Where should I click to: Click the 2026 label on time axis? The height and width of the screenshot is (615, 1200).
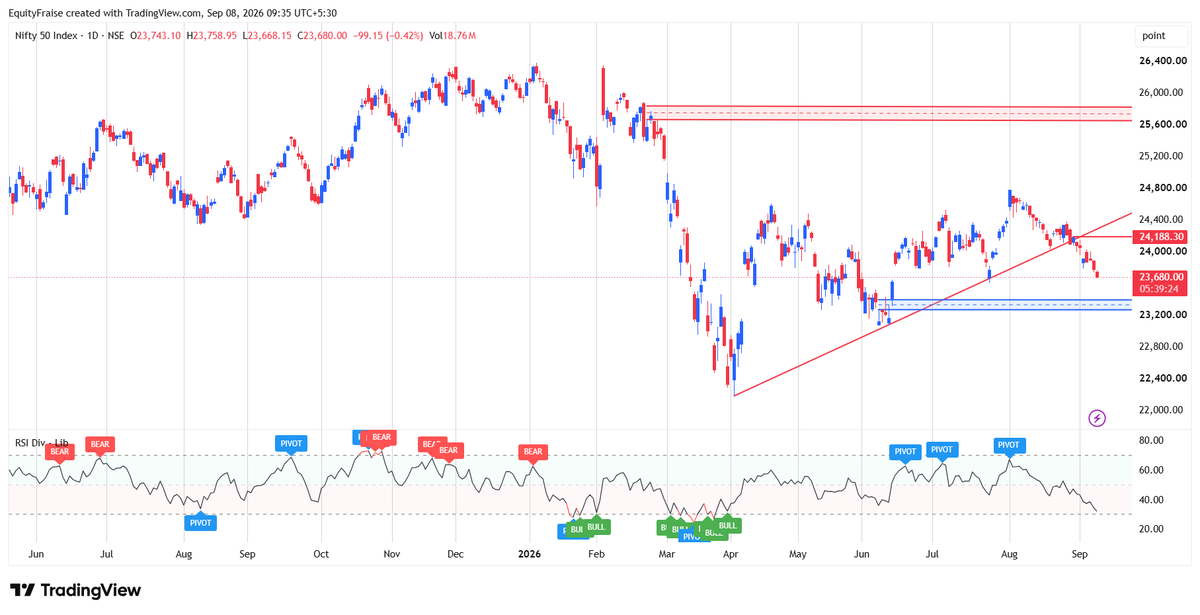pyautogui.click(x=530, y=553)
